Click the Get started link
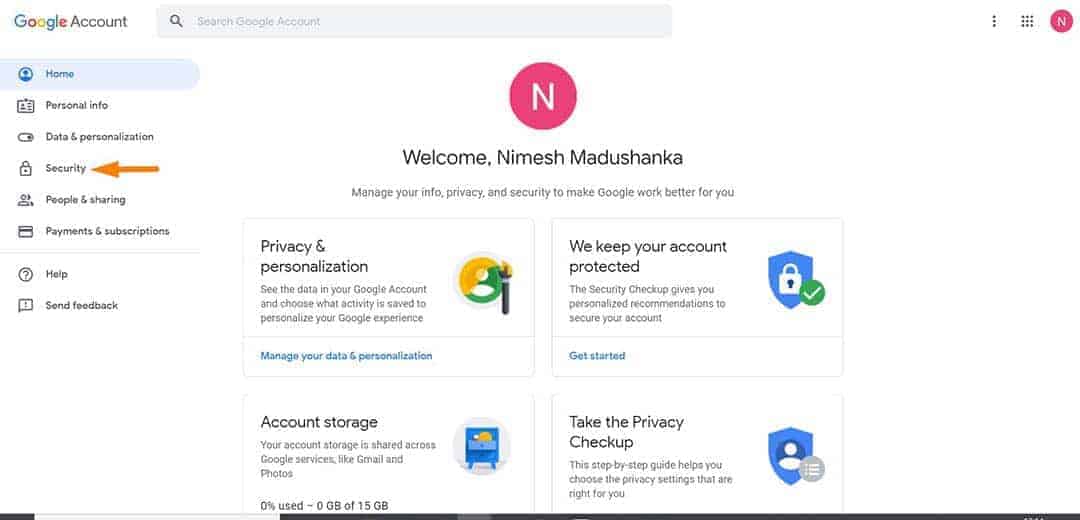 pos(597,356)
